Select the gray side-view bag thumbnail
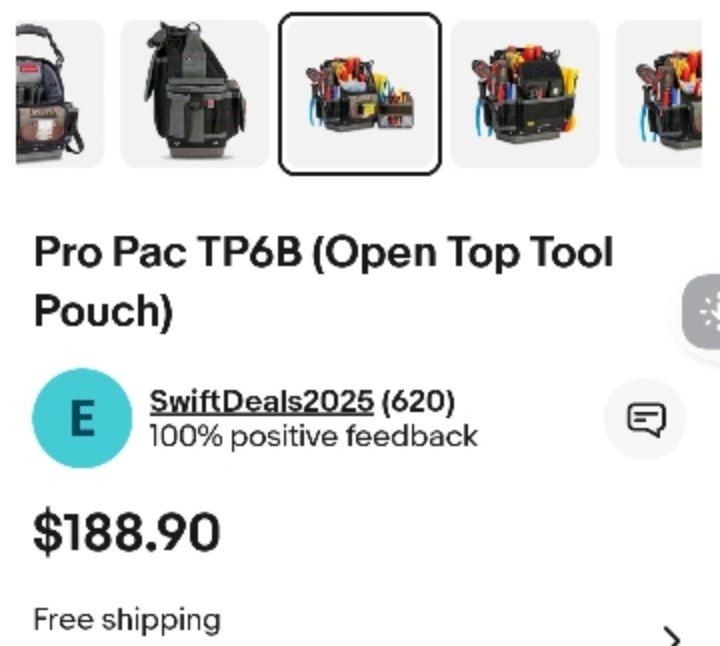Viewport: 720px width, 646px height. click(x=195, y=94)
